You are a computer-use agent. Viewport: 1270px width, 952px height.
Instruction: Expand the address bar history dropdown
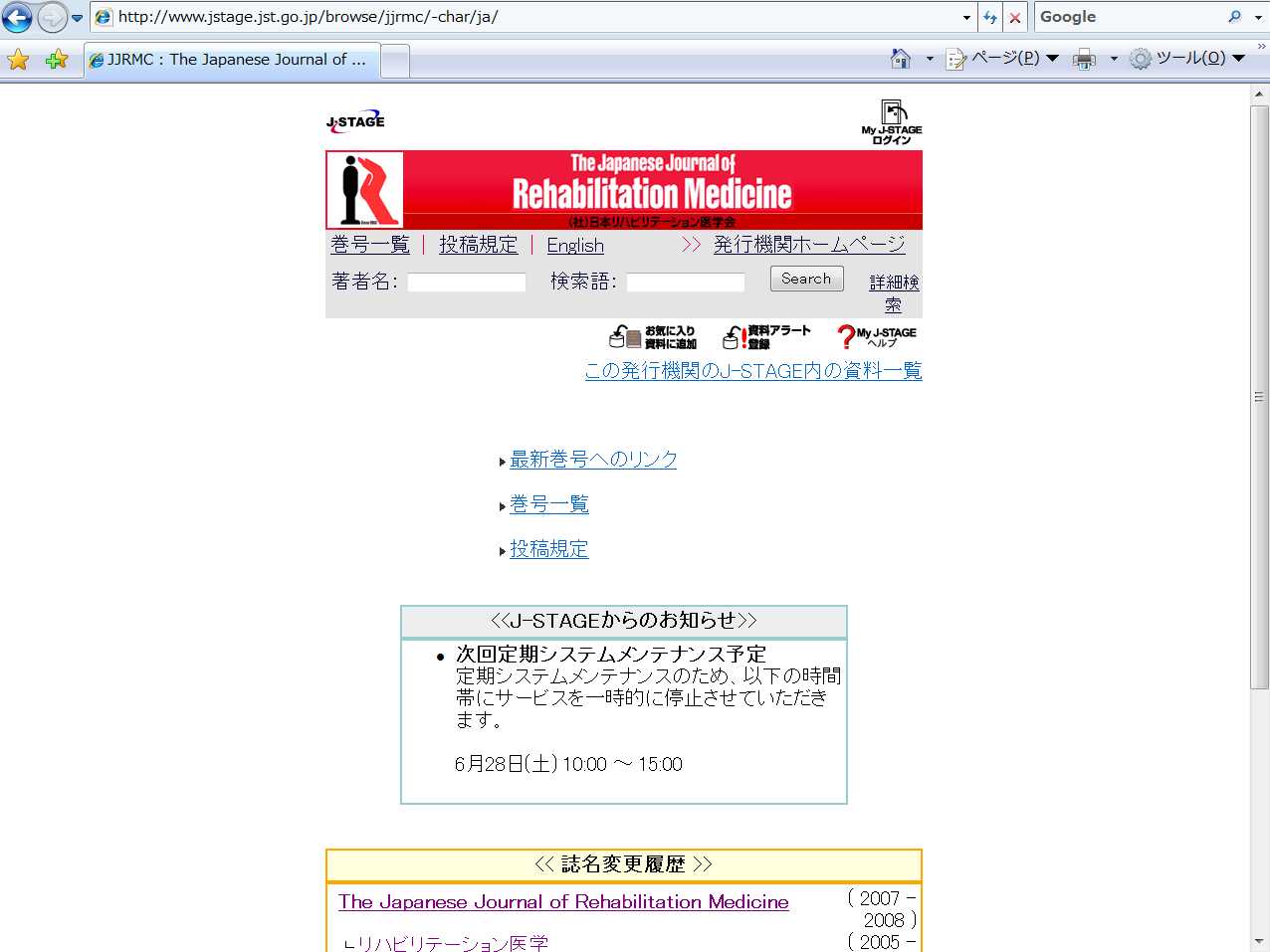[x=966, y=17]
